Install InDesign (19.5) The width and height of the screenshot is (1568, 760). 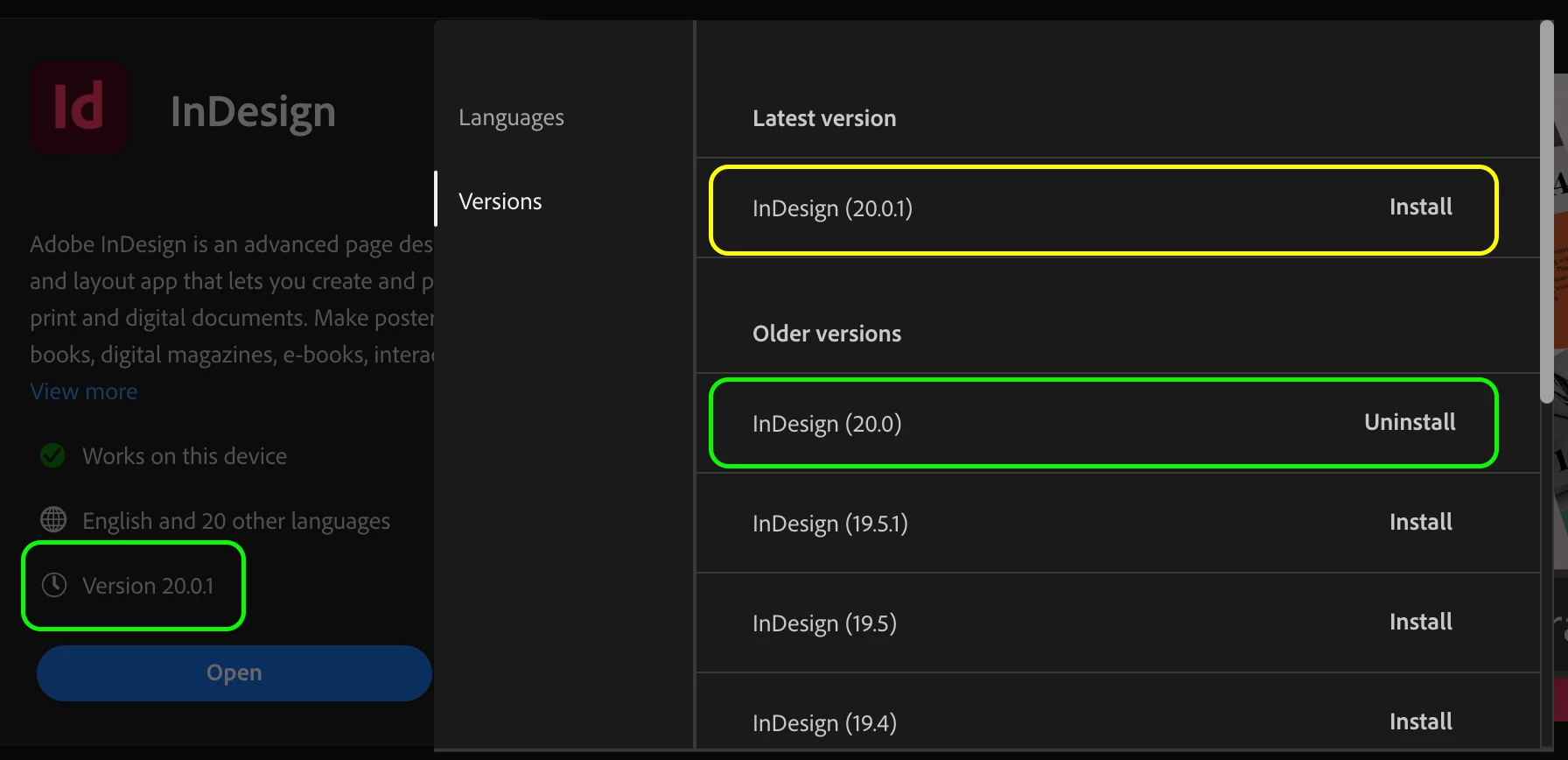pyautogui.click(x=1420, y=622)
